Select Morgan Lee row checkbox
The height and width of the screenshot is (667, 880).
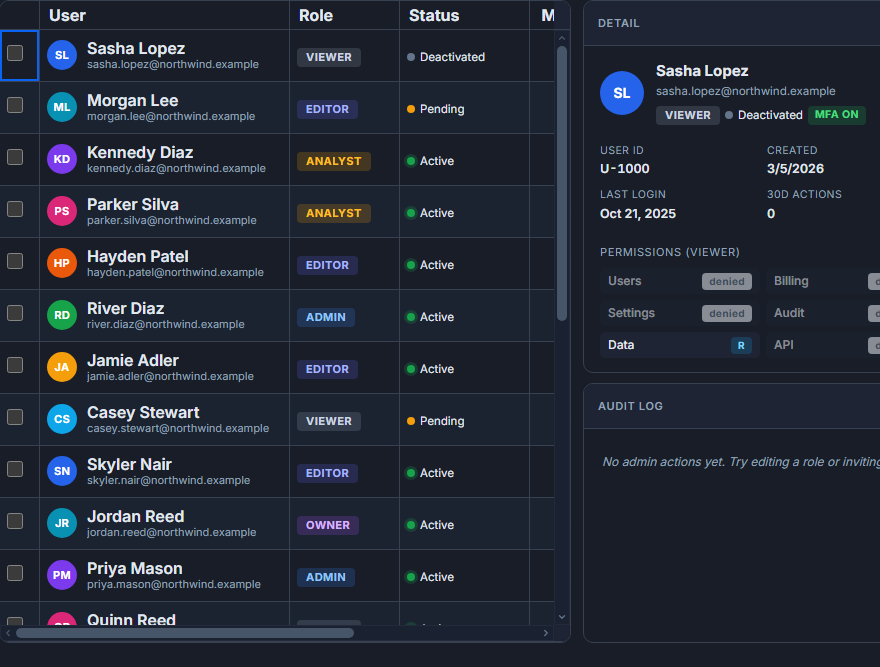coord(15,105)
